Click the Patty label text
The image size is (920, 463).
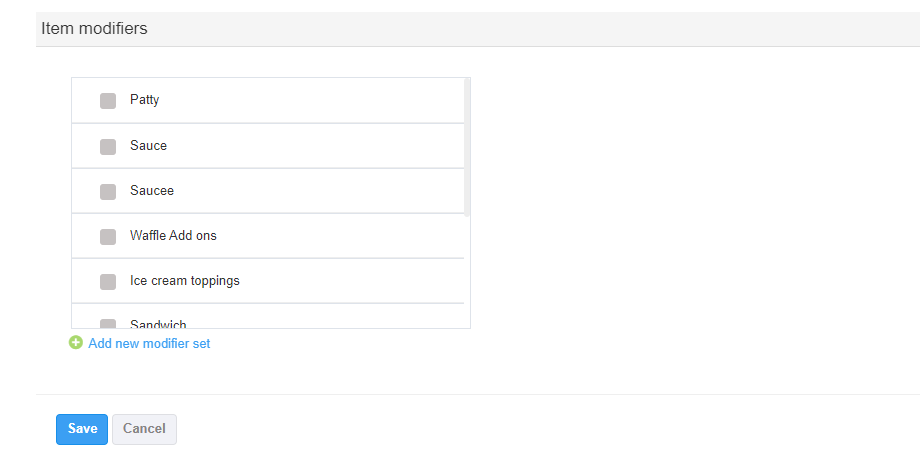[144, 100]
